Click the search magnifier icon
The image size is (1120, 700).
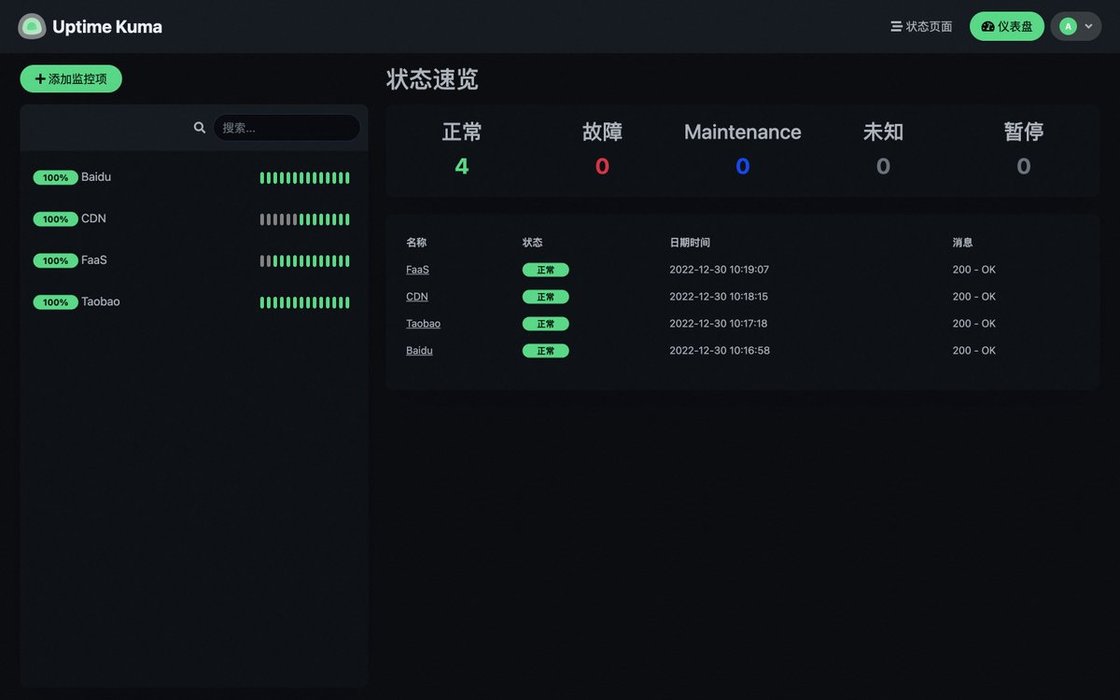click(199, 128)
